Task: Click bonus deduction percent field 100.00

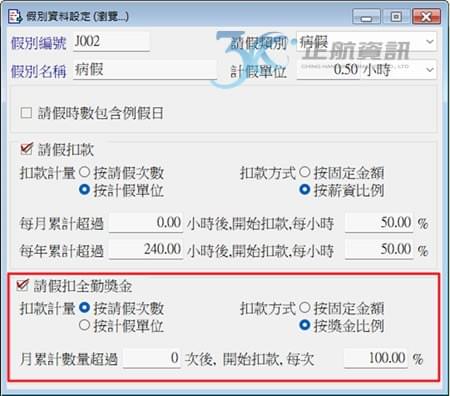Action: coord(376,358)
